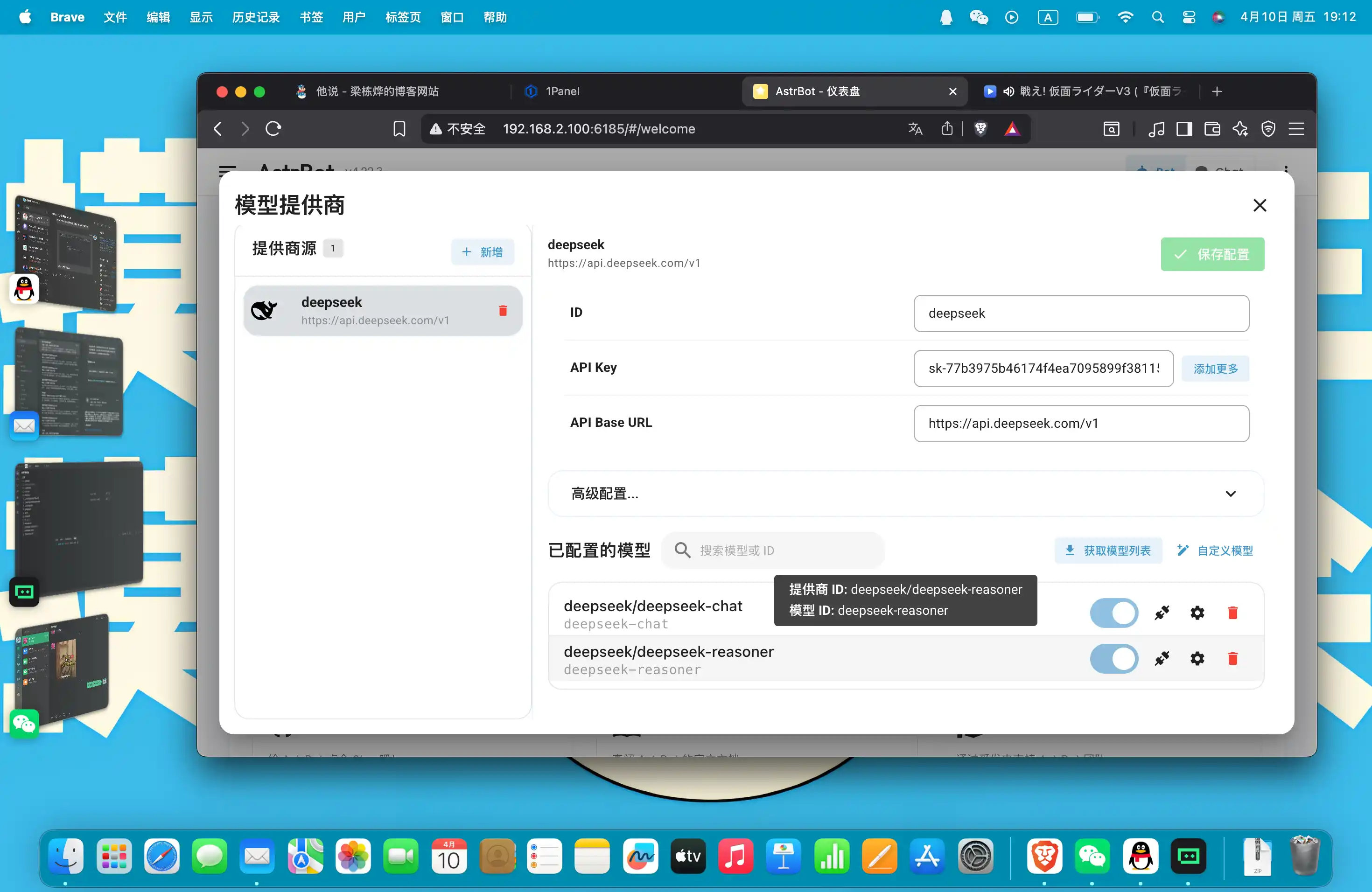
Task: Open Brave Wallet from toolbar
Action: [x=1212, y=129]
